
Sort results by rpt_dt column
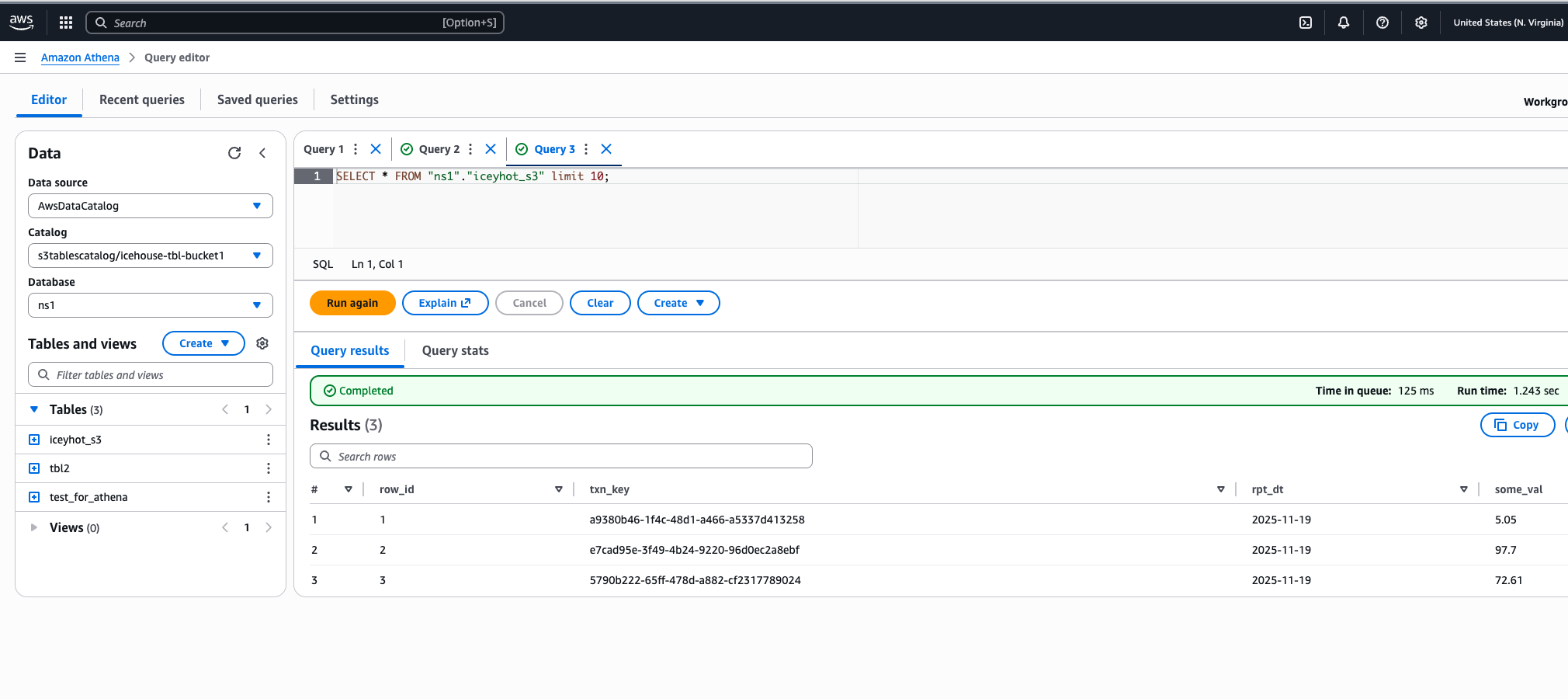pos(1464,489)
